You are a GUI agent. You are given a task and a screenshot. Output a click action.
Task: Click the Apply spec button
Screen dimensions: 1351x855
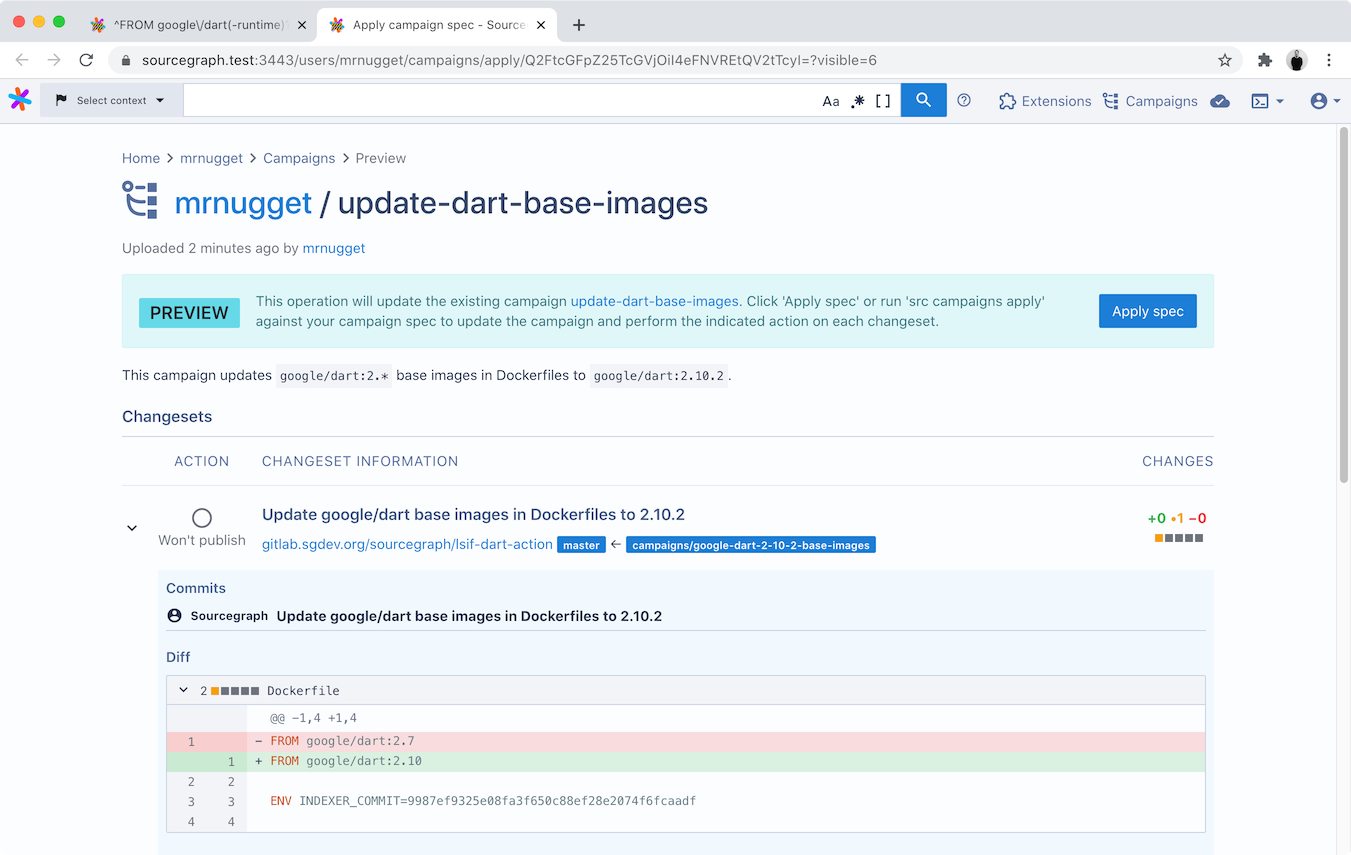(1148, 311)
